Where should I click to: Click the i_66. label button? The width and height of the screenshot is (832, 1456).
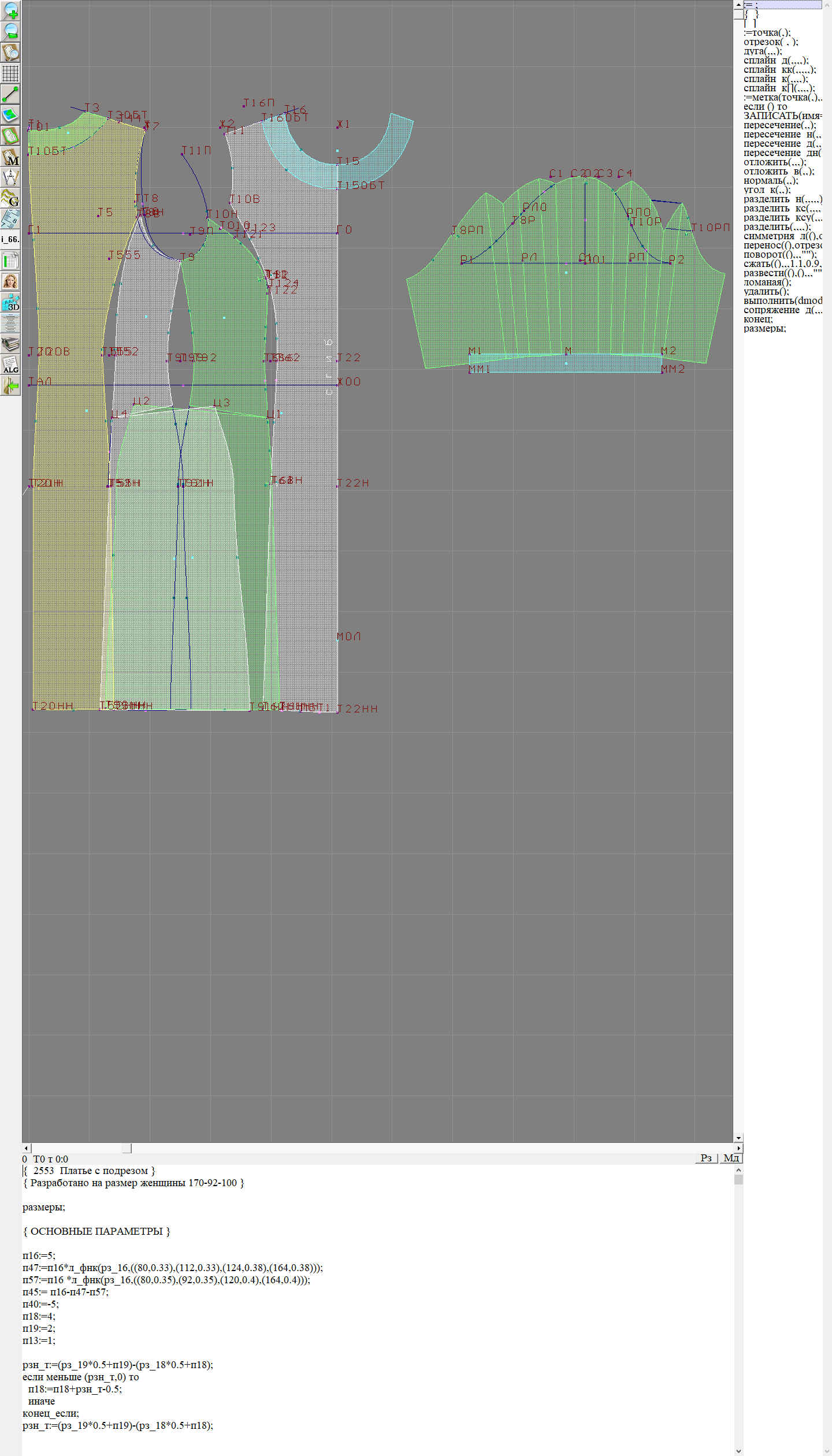[x=10, y=239]
